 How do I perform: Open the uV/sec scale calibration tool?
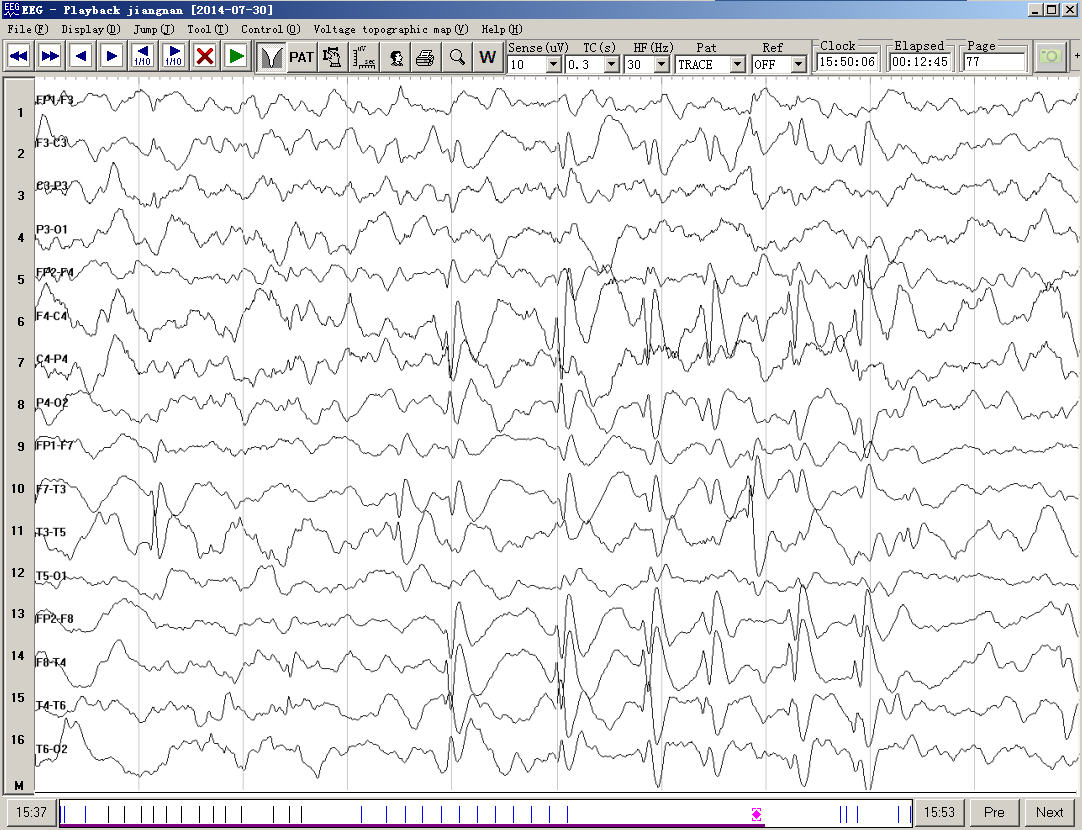pos(365,57)
